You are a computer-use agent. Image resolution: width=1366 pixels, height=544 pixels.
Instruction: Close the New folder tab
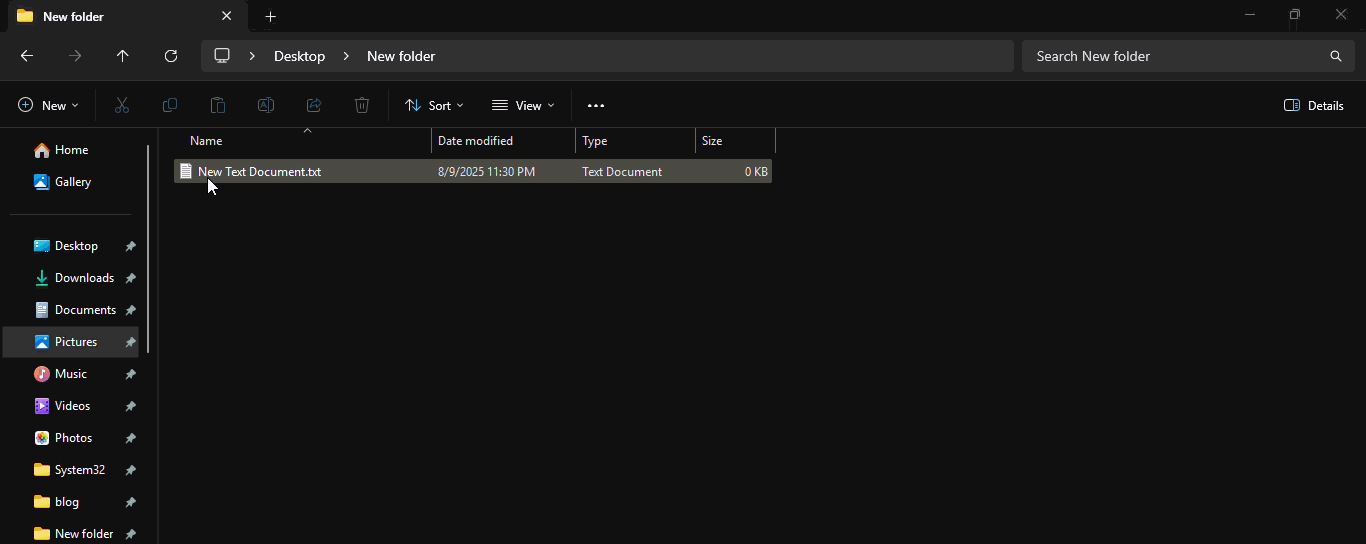[227, 16]
